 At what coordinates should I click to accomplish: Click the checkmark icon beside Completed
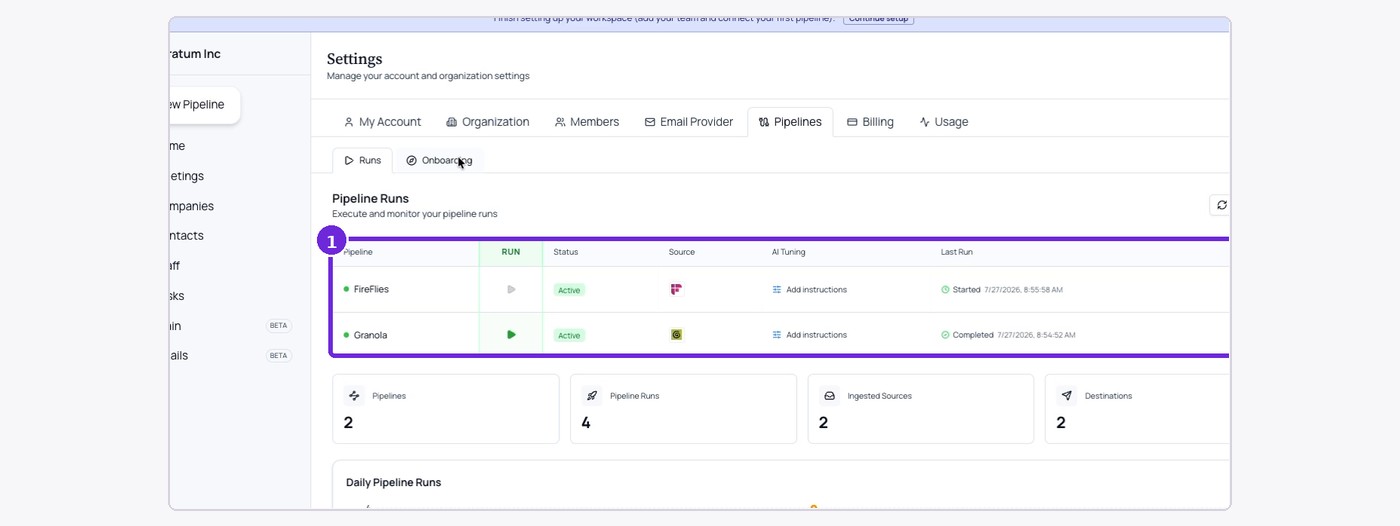pos(945,335)
